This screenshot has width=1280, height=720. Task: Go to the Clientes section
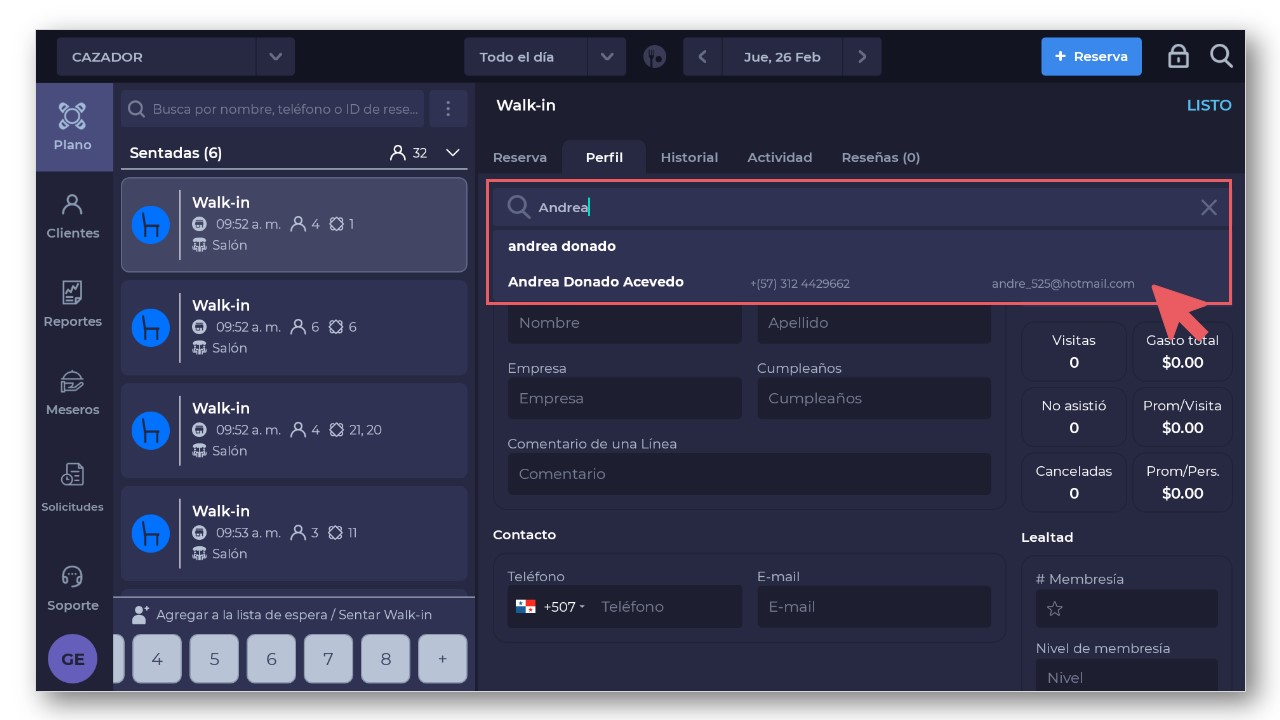tap(72, 216)
